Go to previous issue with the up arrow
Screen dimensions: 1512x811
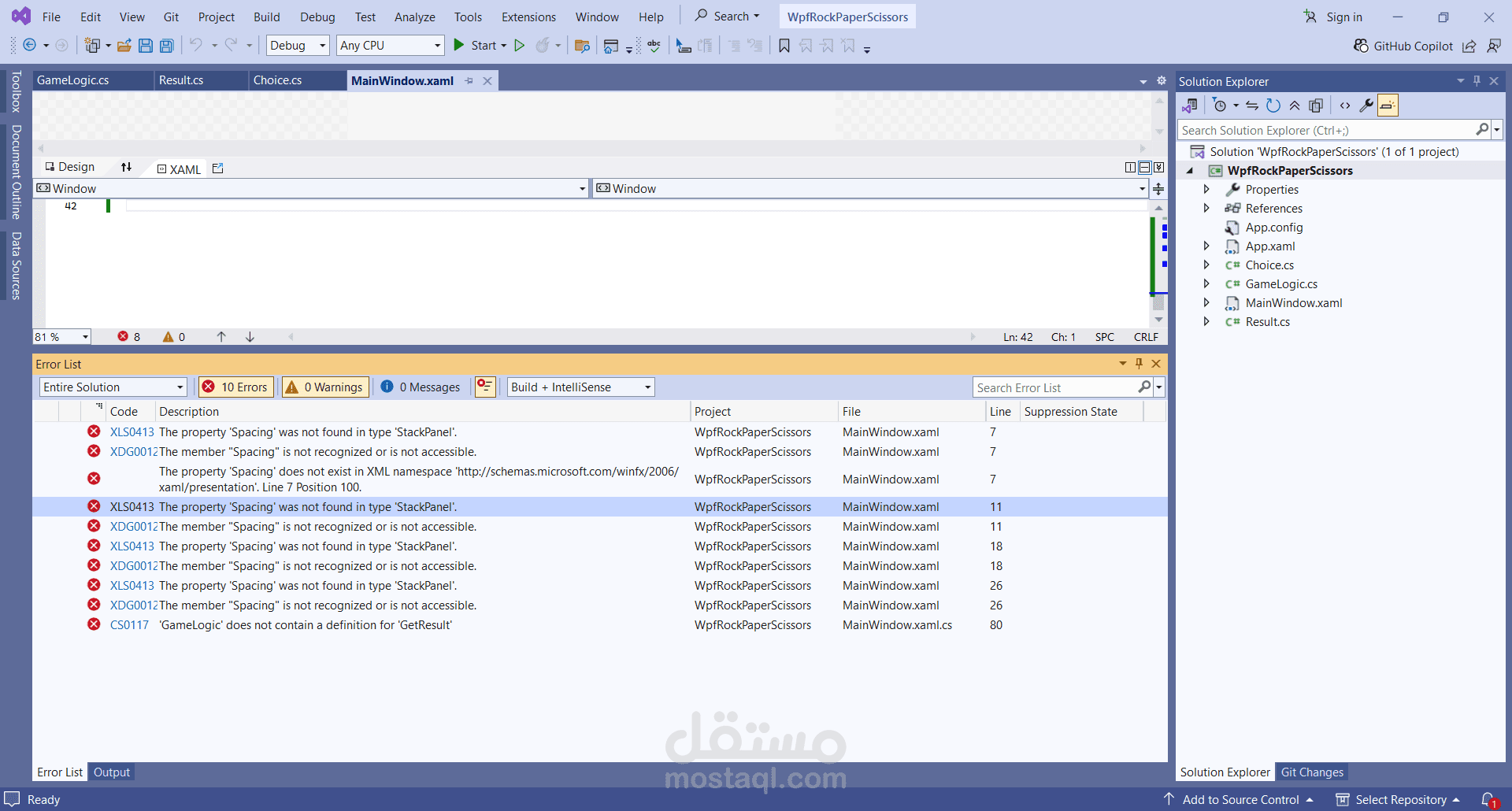pos(221,337)
